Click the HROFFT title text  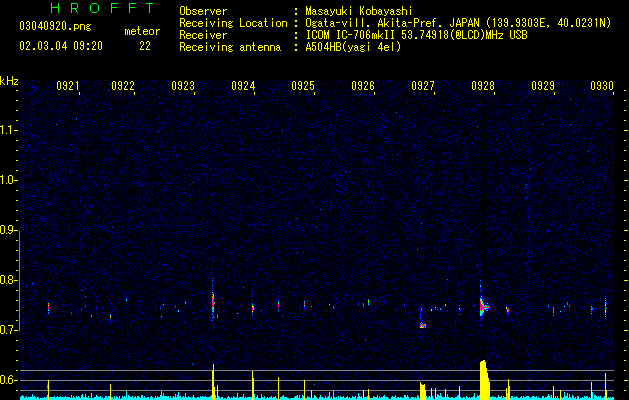(x=102, y=8)
